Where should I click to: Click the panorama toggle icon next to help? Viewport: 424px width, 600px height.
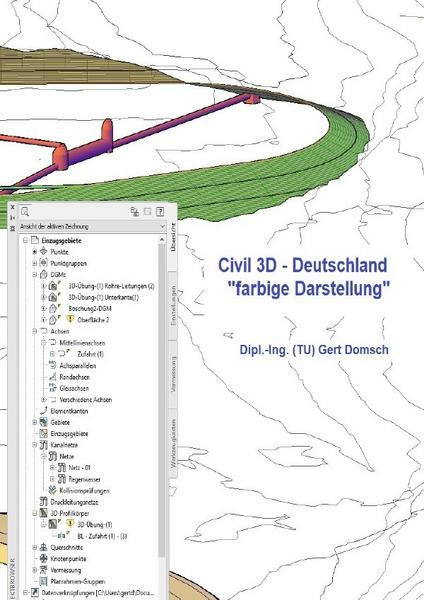tap(147, 211)
